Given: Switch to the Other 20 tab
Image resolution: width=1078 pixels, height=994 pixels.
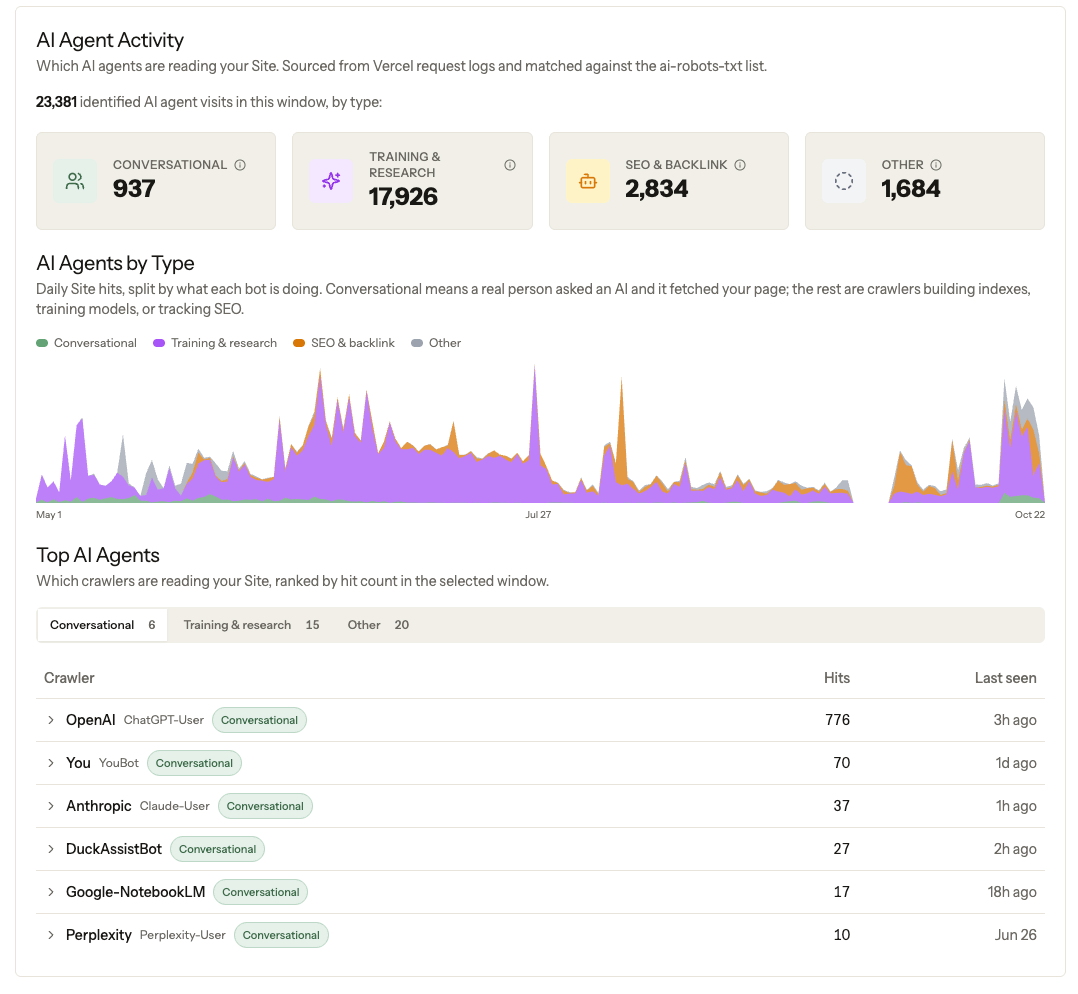Looking at the screenshot, I should point(378,625).
